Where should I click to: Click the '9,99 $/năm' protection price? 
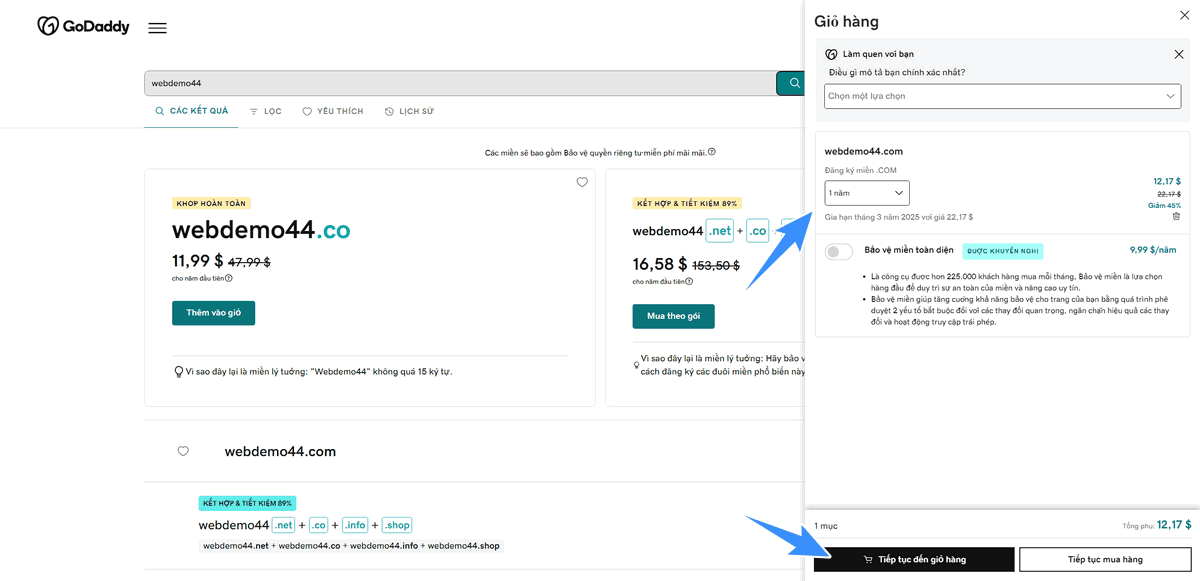tap(1153, 250)
